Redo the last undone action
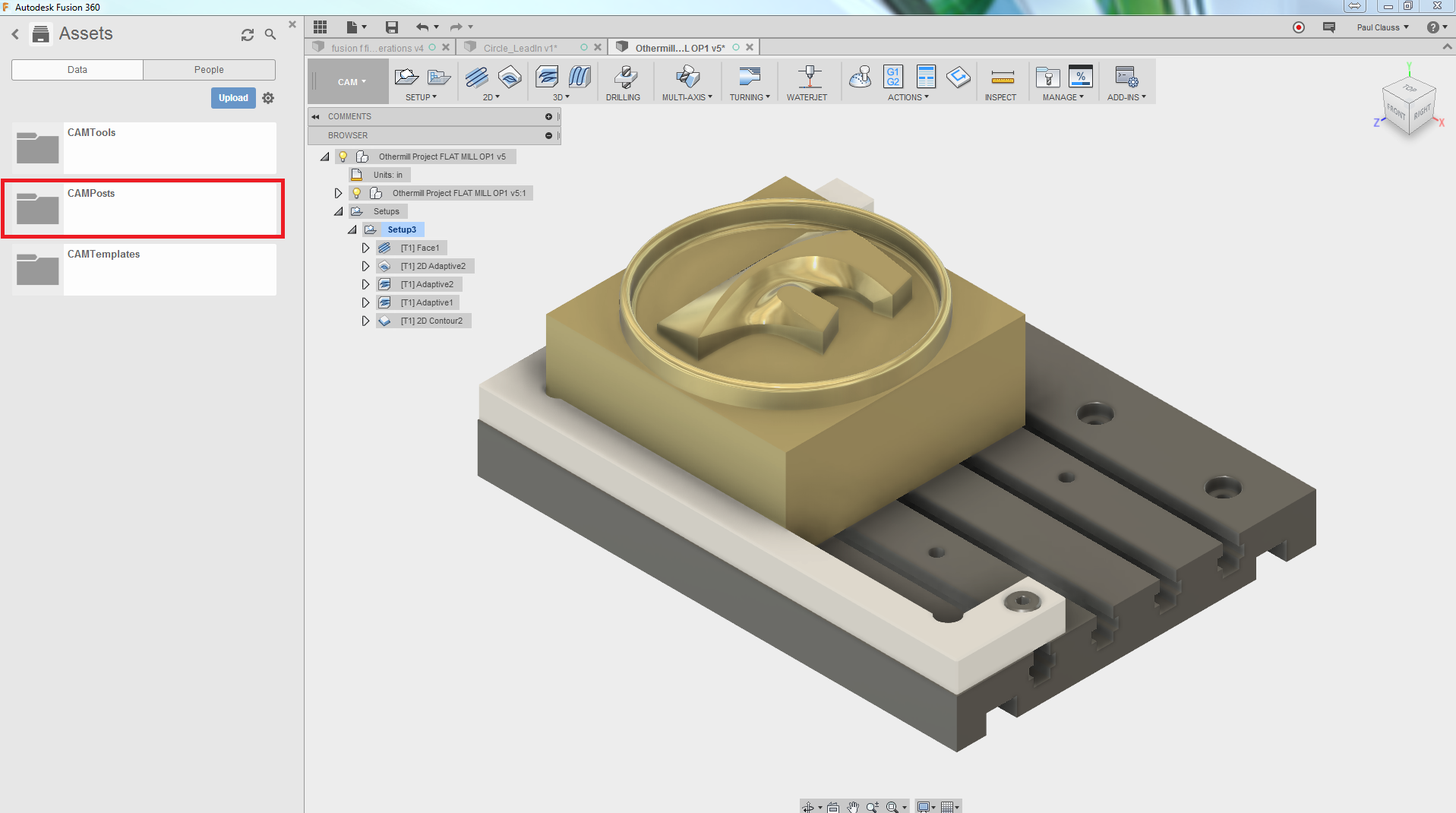Screen dimensions: 1456x813 tap(456, 27)
